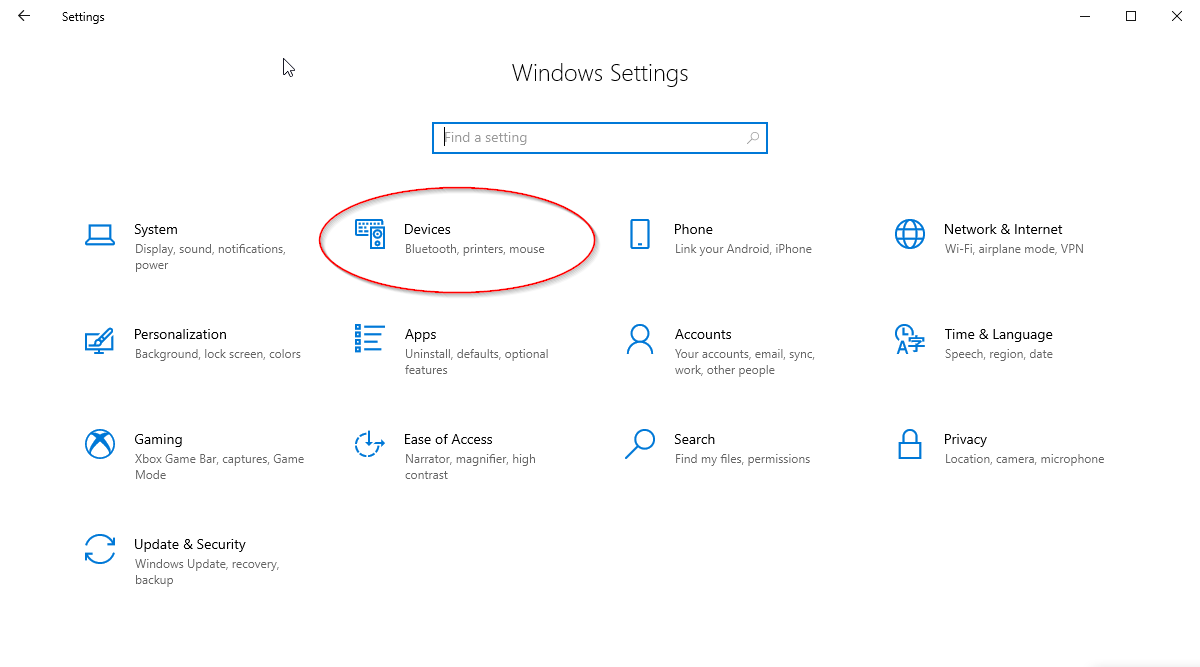Open the System settings label
This screenshot has height=667, width=1200.
pos(156,229)
